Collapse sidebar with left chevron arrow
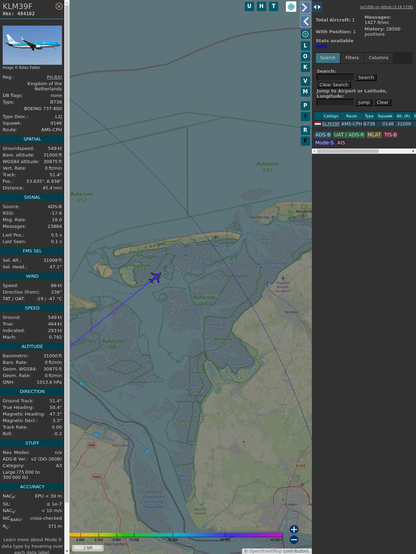The image size is (416, 554). [x=305, y=22]
